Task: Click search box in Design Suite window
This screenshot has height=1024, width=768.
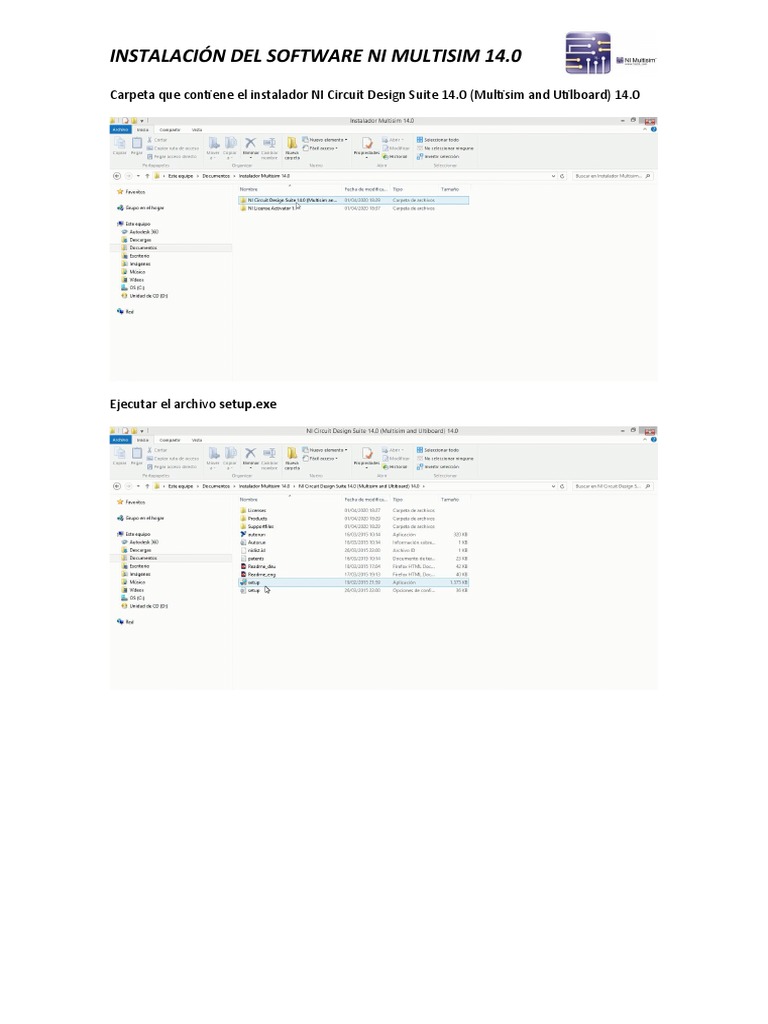Action: point(613,486)
